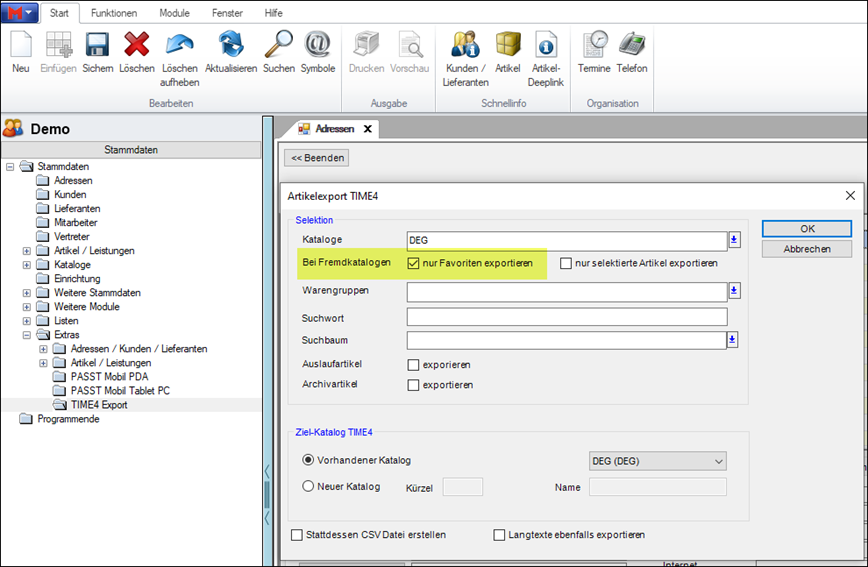Check 'Langtexte ebenfalls exportieren' option

(500, 535)
